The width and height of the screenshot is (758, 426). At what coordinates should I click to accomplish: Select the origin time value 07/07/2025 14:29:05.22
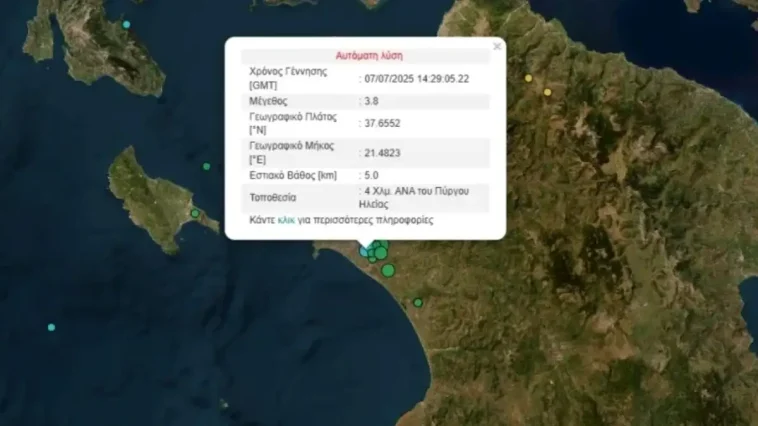click(x=416, y=78)
